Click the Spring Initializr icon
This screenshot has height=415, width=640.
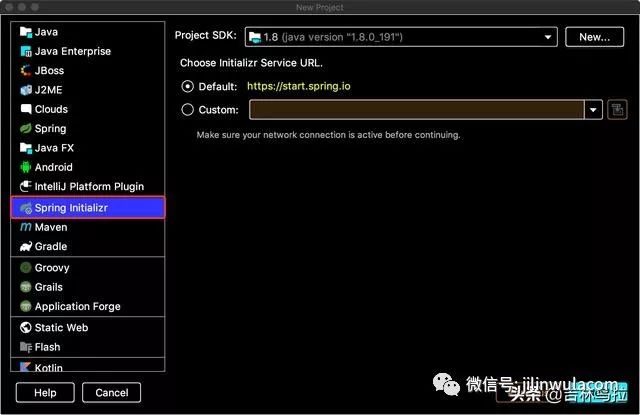click(x=26, y=208)
